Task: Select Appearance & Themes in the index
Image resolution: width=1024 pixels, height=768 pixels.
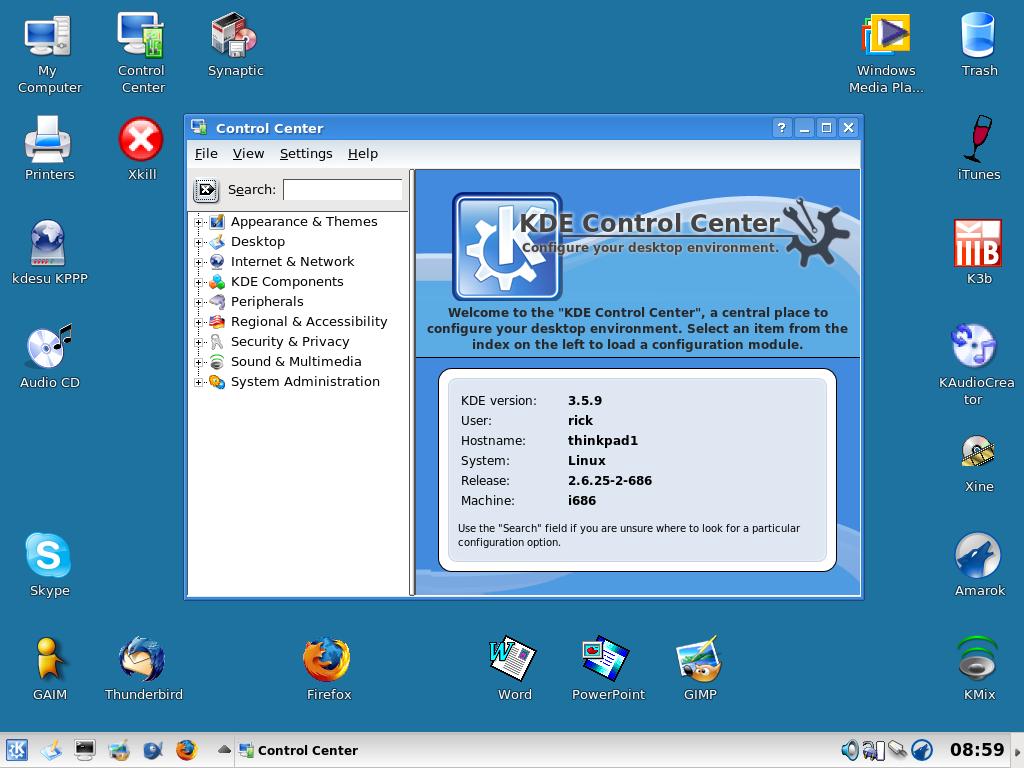Action: 304,221
